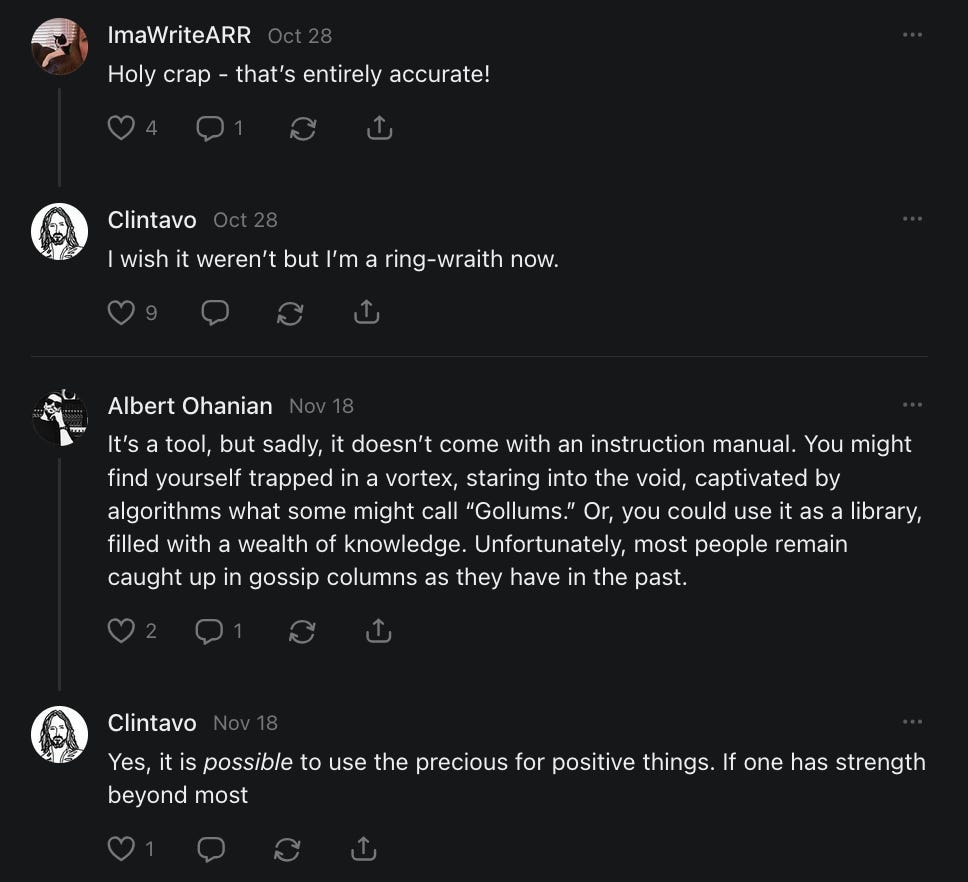Open options menu on Clintavo's Nov 18 reply
This screenshot has width=968, height=882.
pyautogui.click(x=912, y=721)
